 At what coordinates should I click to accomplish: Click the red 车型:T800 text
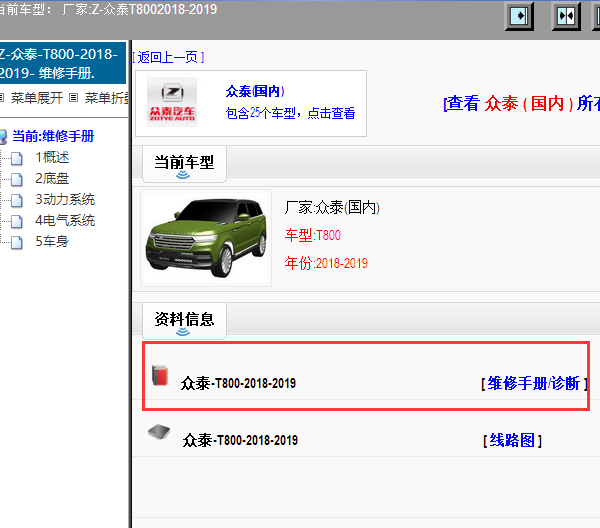click(x=313, y=235)
